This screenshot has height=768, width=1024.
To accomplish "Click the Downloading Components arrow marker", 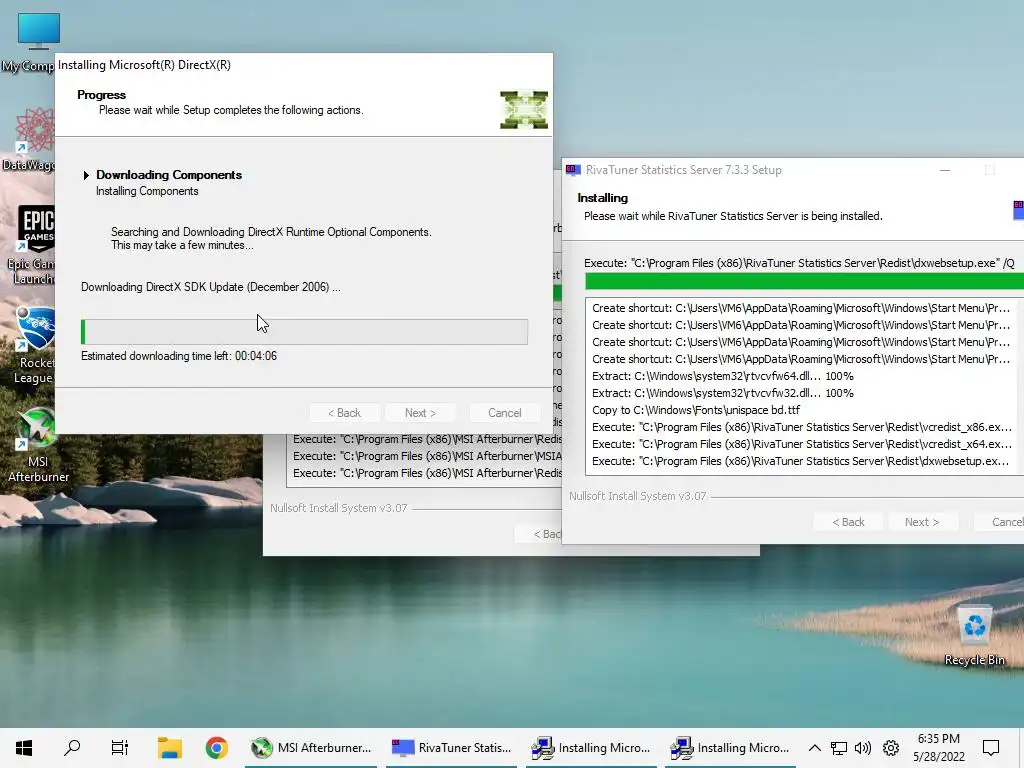I will (86, 175).
